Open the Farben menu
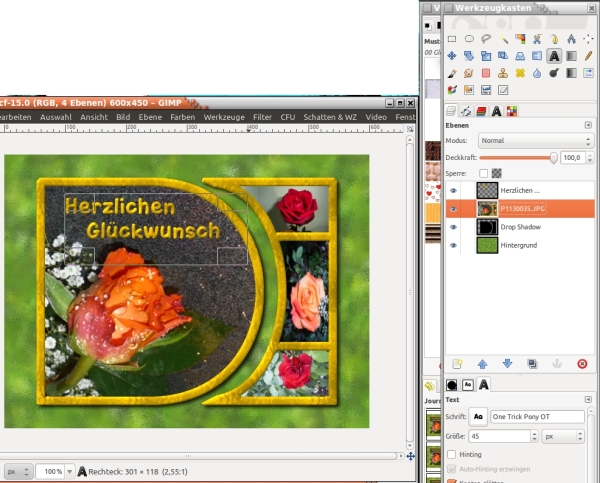The image size is (600, 483). click(183, 117)
